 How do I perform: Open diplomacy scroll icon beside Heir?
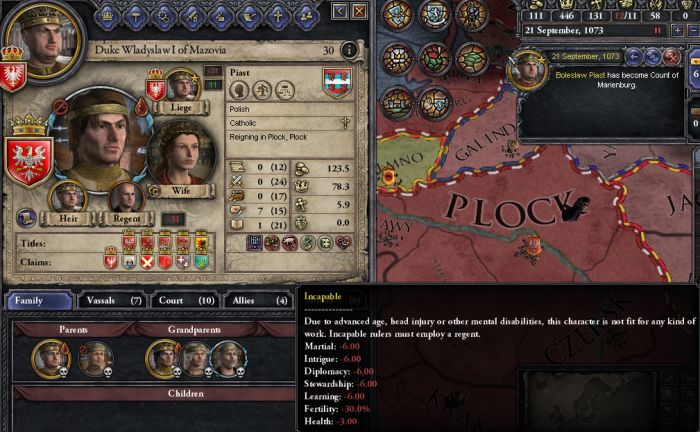(27, 218)
